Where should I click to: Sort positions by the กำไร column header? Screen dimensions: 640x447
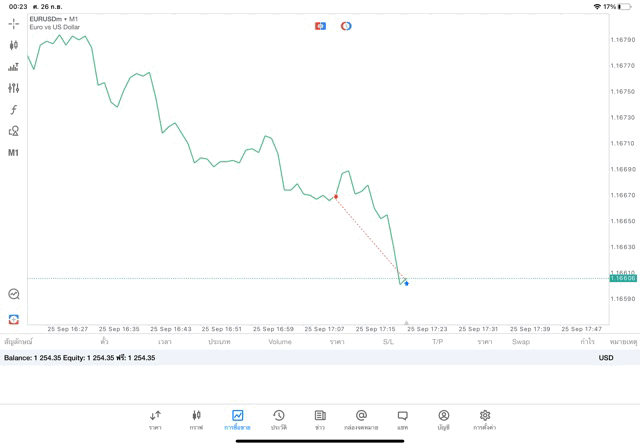[587, 342]
